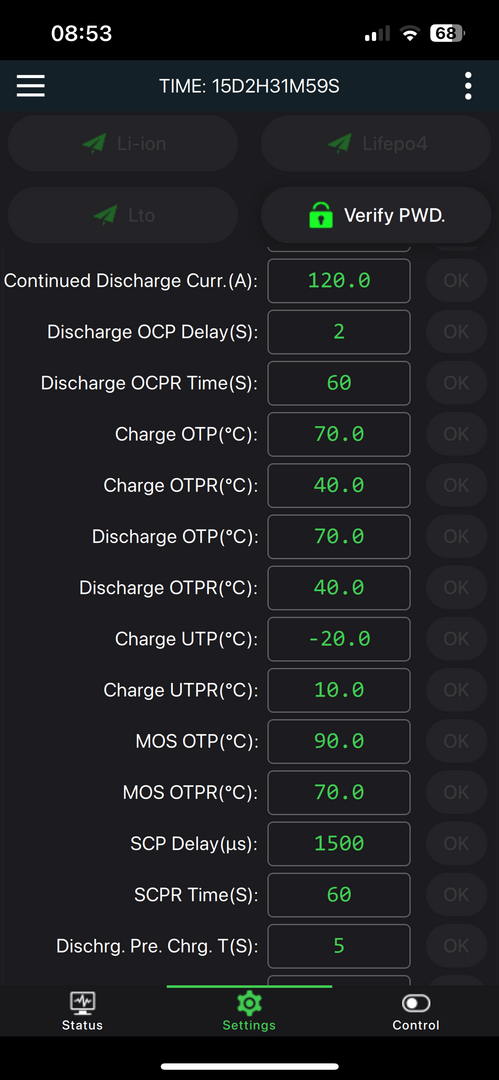Viewport: 499px width, 1080px height.
Task: Edit the Charge UTP value field
Action: (339, 639)
